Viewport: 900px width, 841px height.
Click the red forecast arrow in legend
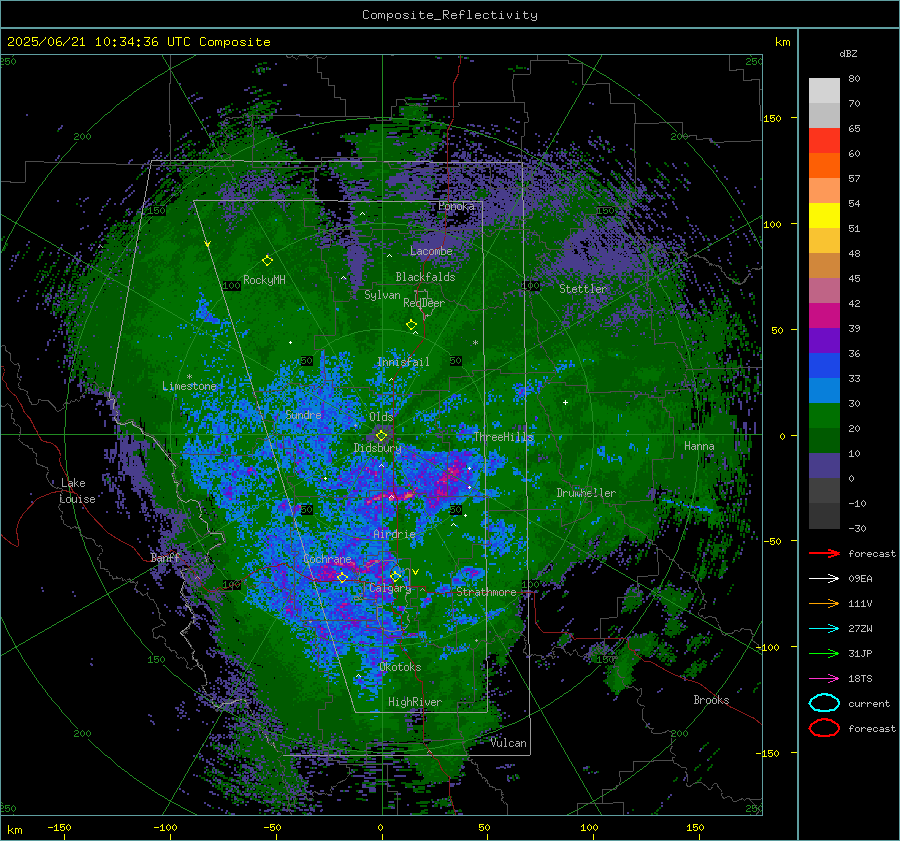(x=824, y=553)
